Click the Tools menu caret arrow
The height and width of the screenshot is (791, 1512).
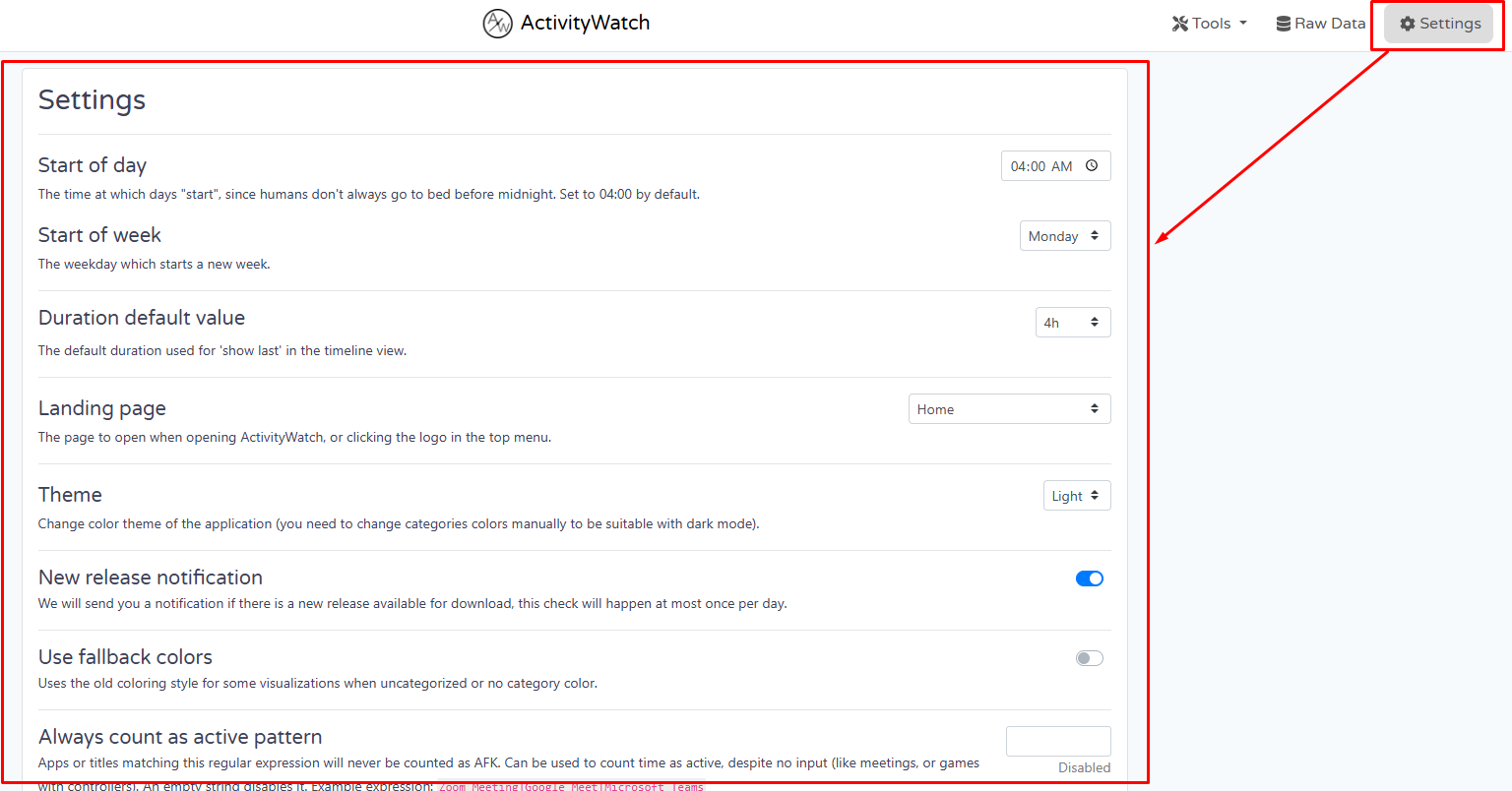tap(1243, 24)
